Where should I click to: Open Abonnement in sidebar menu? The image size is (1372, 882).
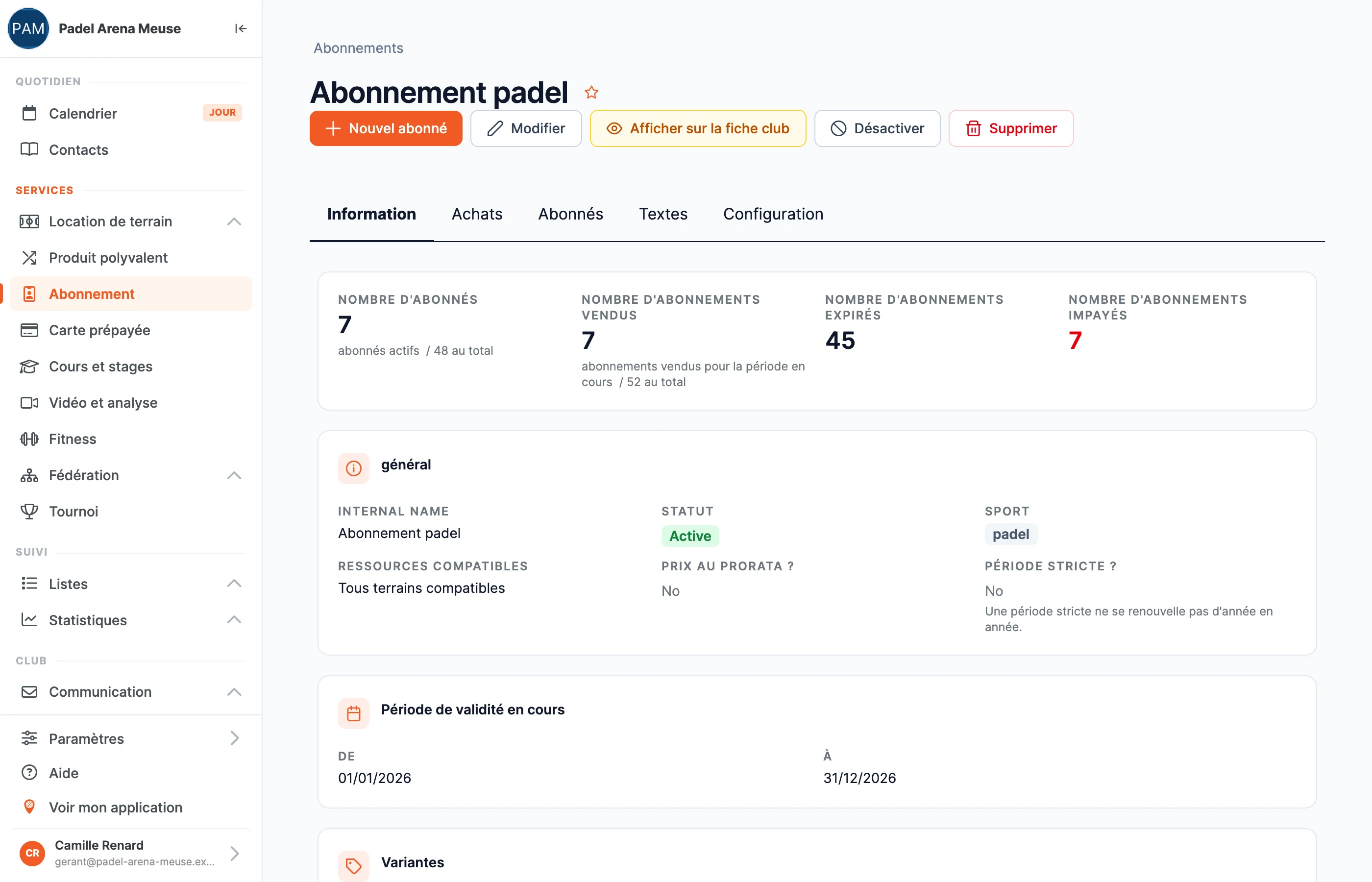tap(131, 294)
